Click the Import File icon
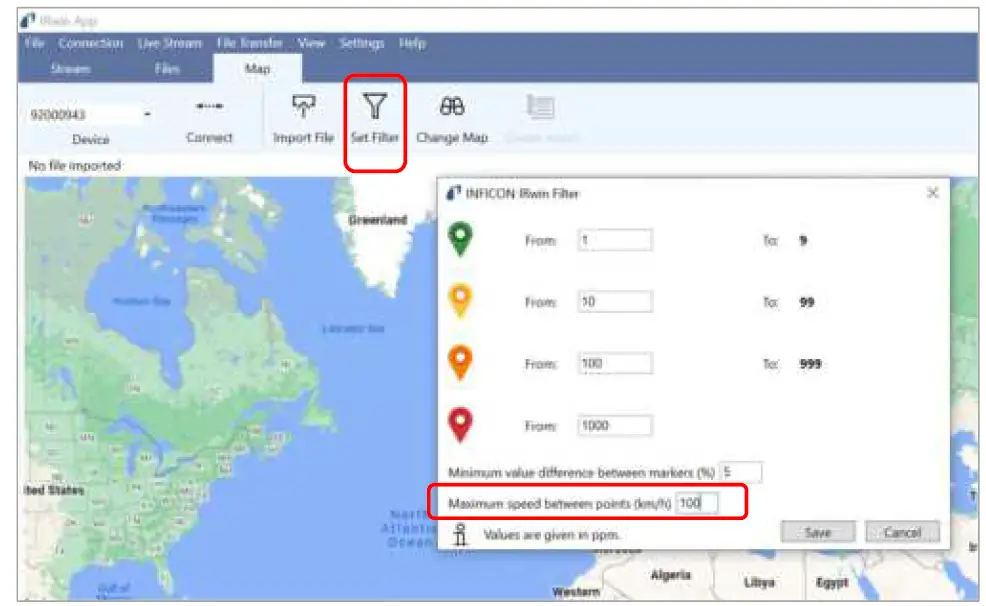This screenshot has height=606, width=986. 303,106
